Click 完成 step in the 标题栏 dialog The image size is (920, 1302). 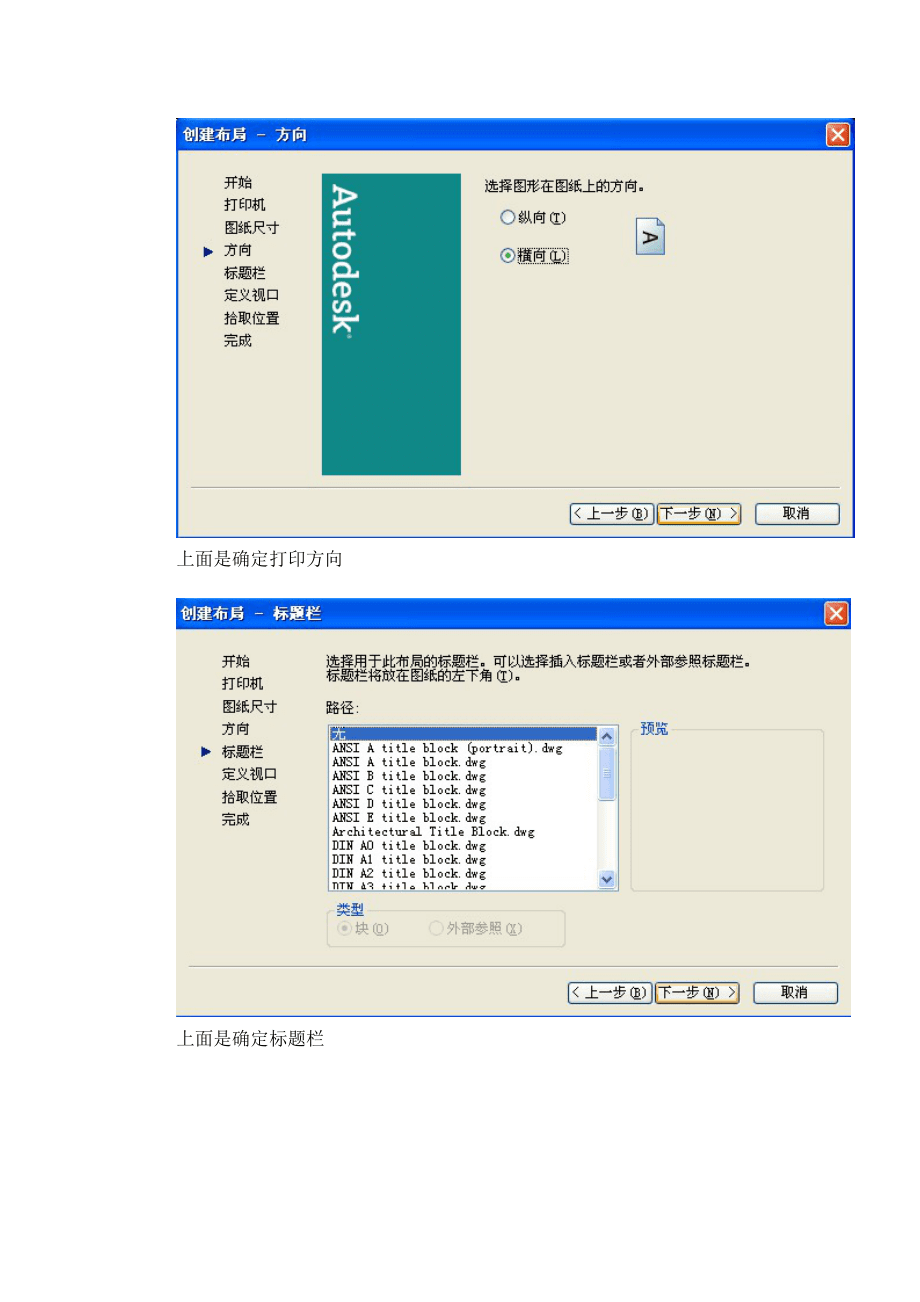click(236, 820)
